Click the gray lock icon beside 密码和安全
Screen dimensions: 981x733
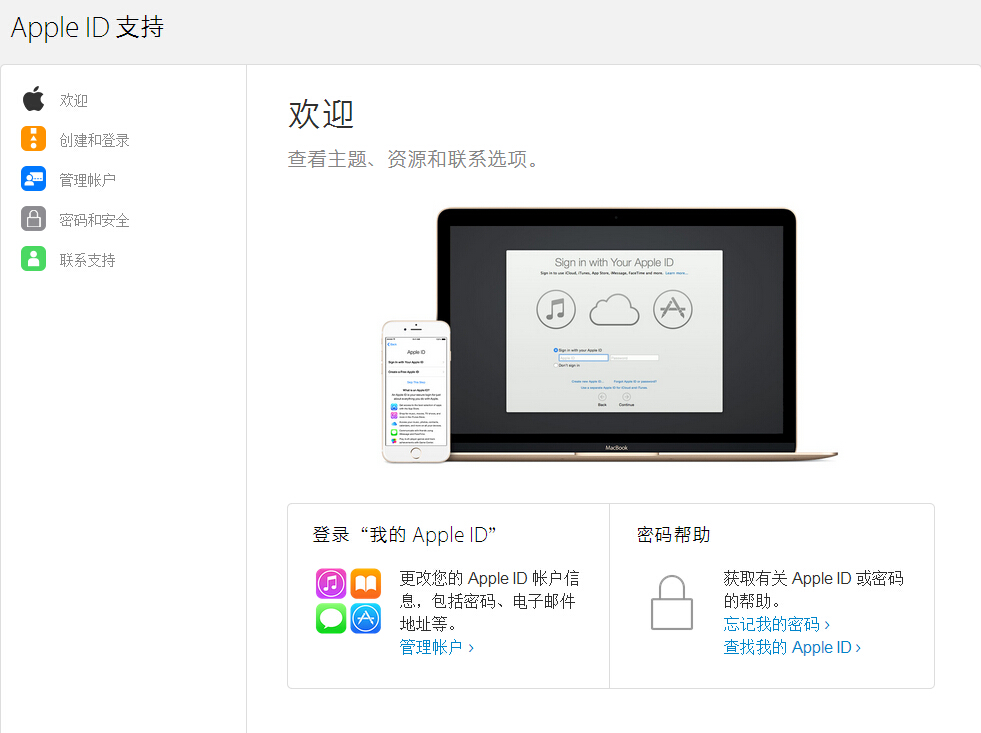click(x=33, y=219)
